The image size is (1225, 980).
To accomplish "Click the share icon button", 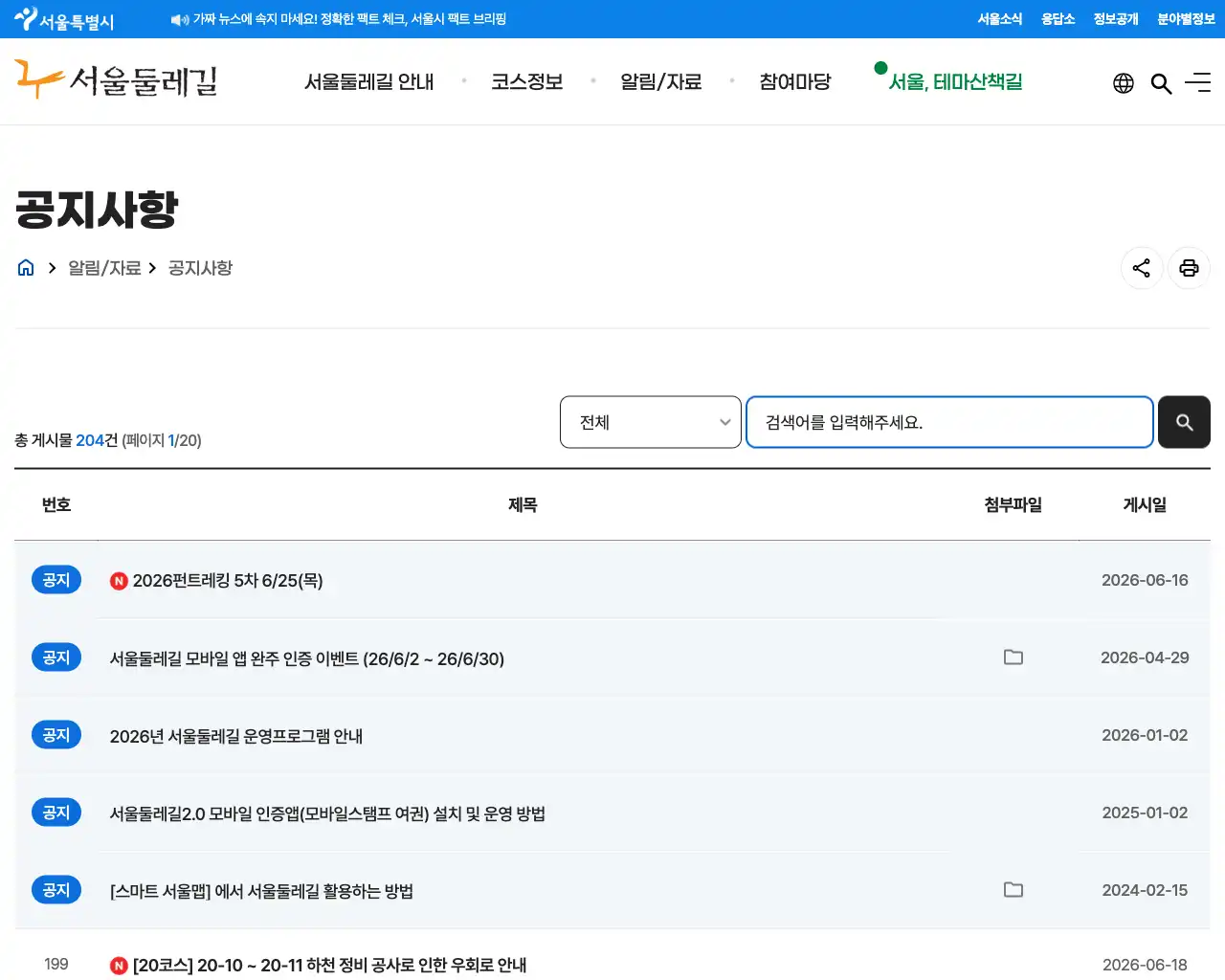I will click(1142, 268).
